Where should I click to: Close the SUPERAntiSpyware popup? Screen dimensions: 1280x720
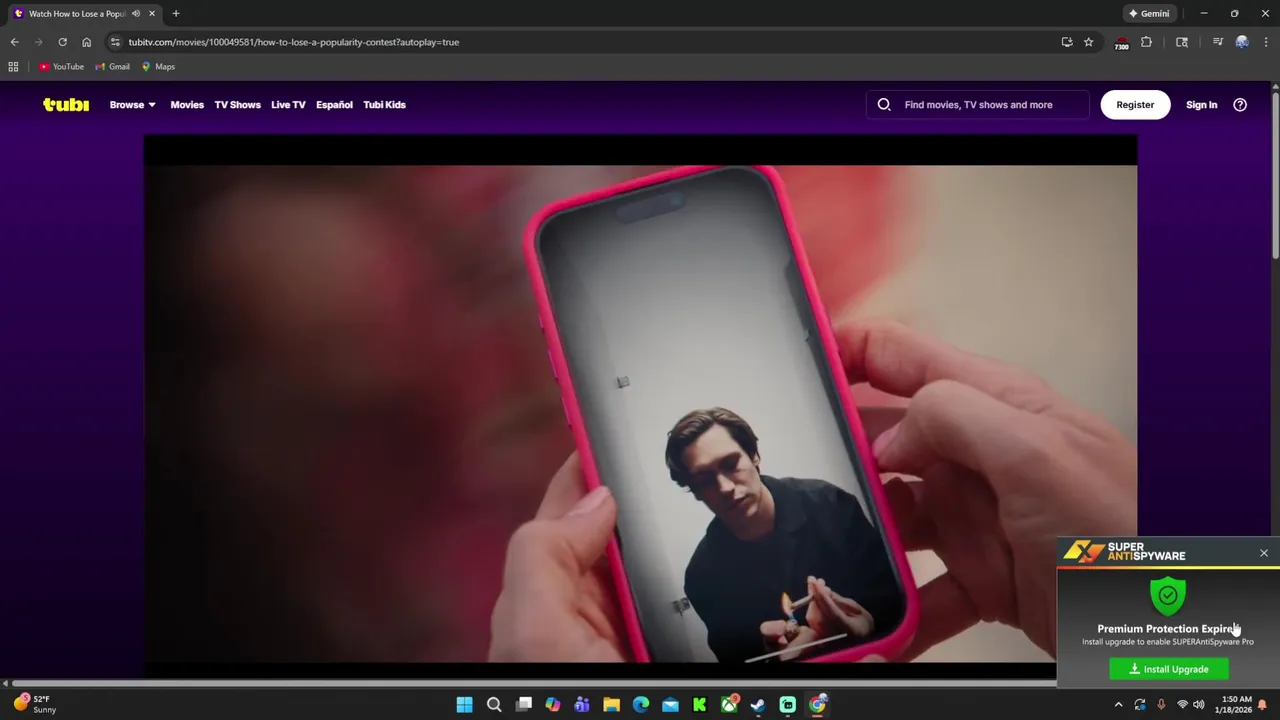[x=1264, y=553]
